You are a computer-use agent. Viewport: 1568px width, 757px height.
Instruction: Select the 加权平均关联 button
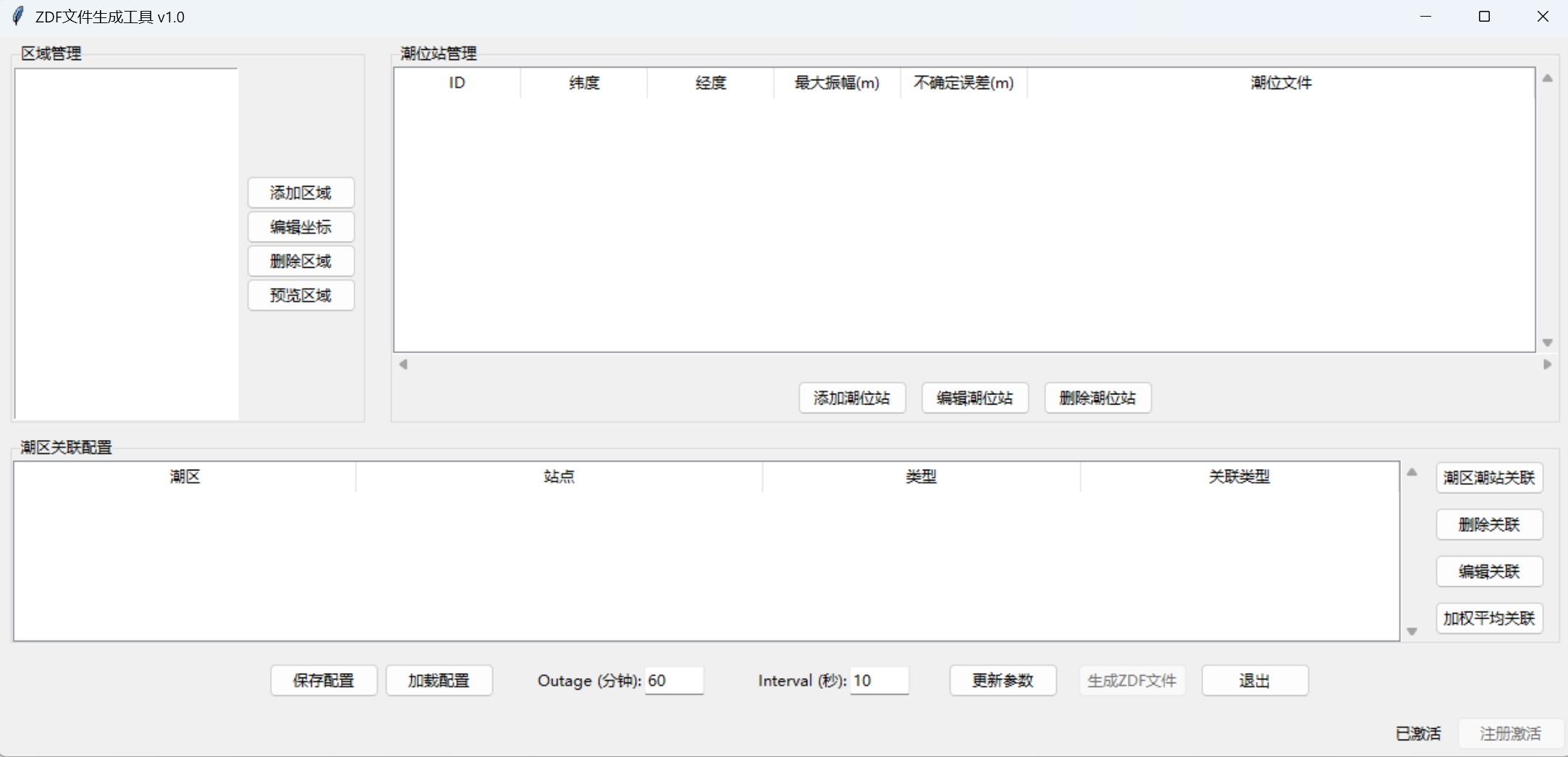pos(1488,619)
